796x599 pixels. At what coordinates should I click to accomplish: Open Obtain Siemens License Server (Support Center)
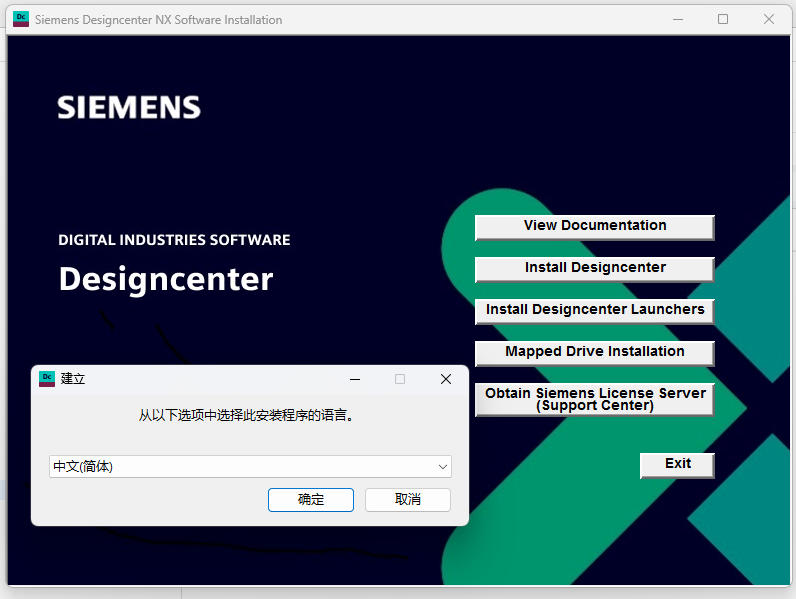click(594, 400)
